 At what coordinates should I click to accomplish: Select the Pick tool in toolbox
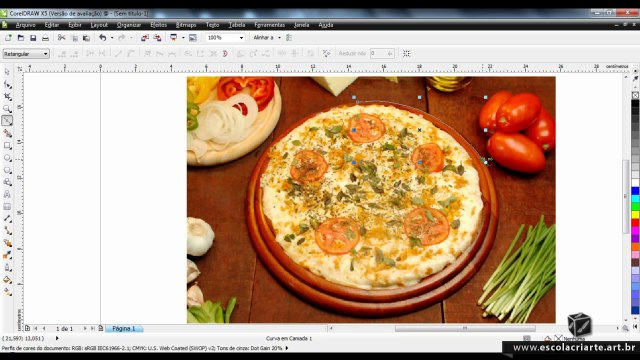coord(7,72)
